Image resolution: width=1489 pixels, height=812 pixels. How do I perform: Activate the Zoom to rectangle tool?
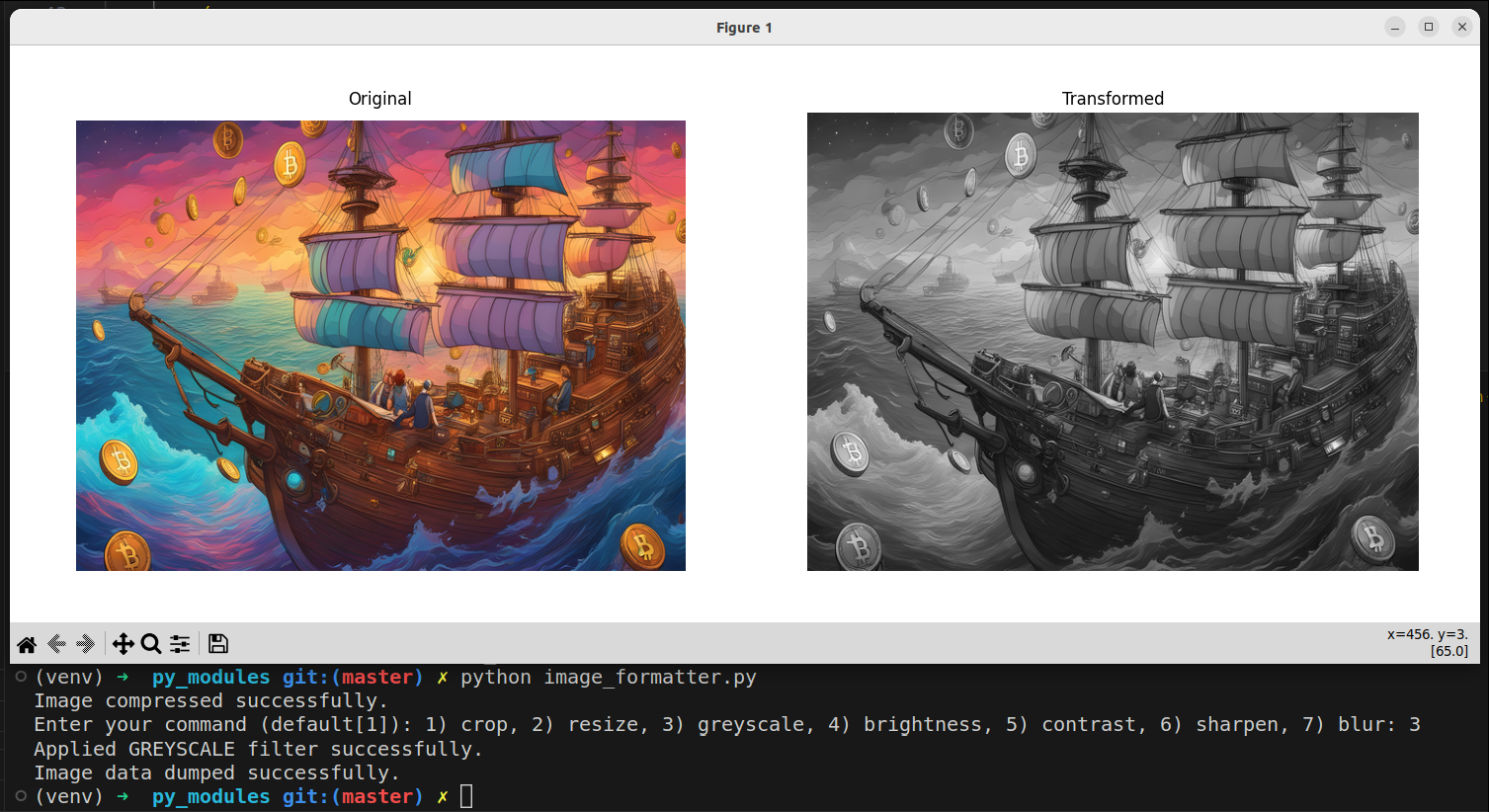pos(151,644)
